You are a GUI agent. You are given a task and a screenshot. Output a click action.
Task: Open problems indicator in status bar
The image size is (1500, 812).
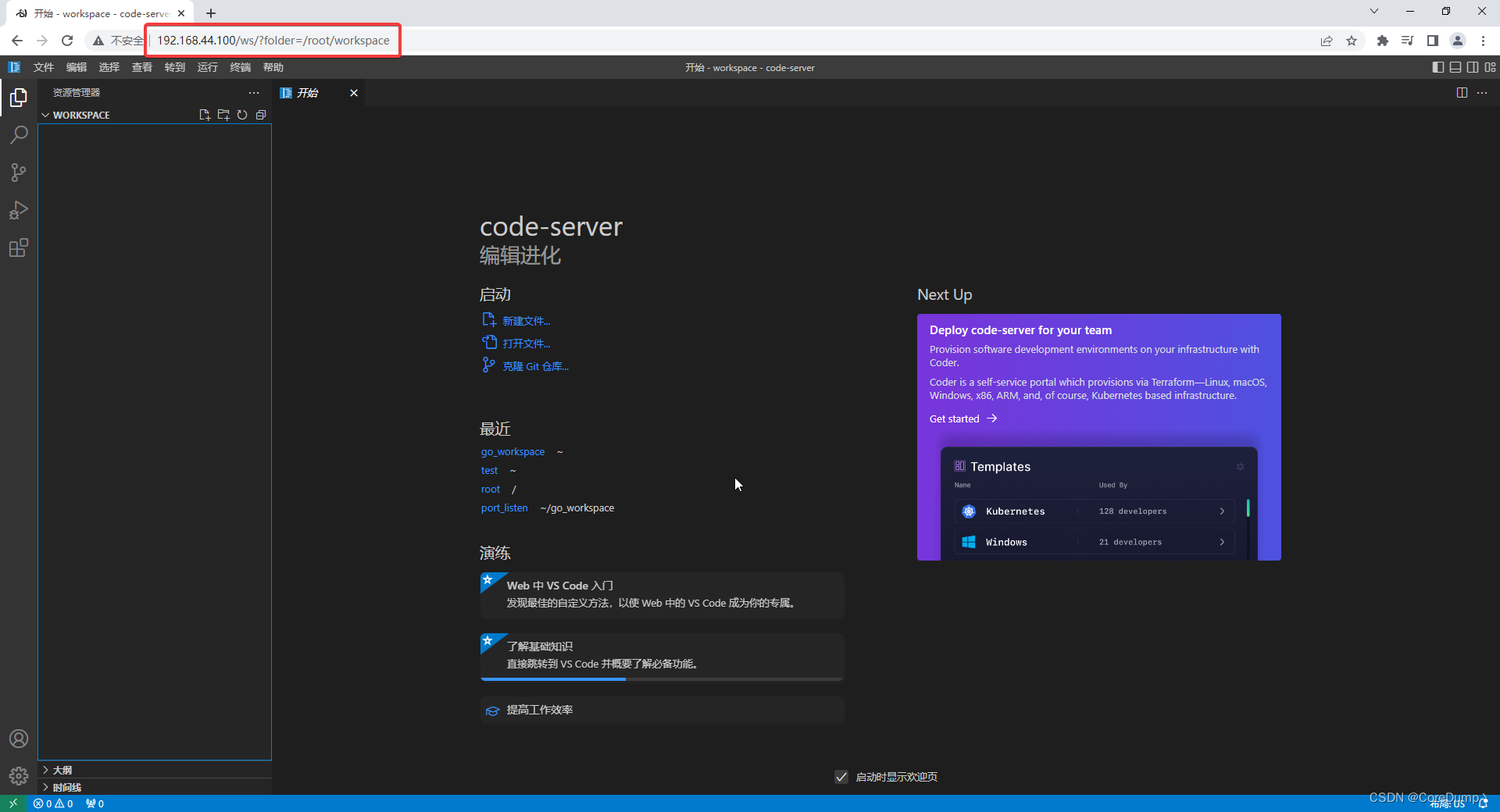tap(53, 803)
